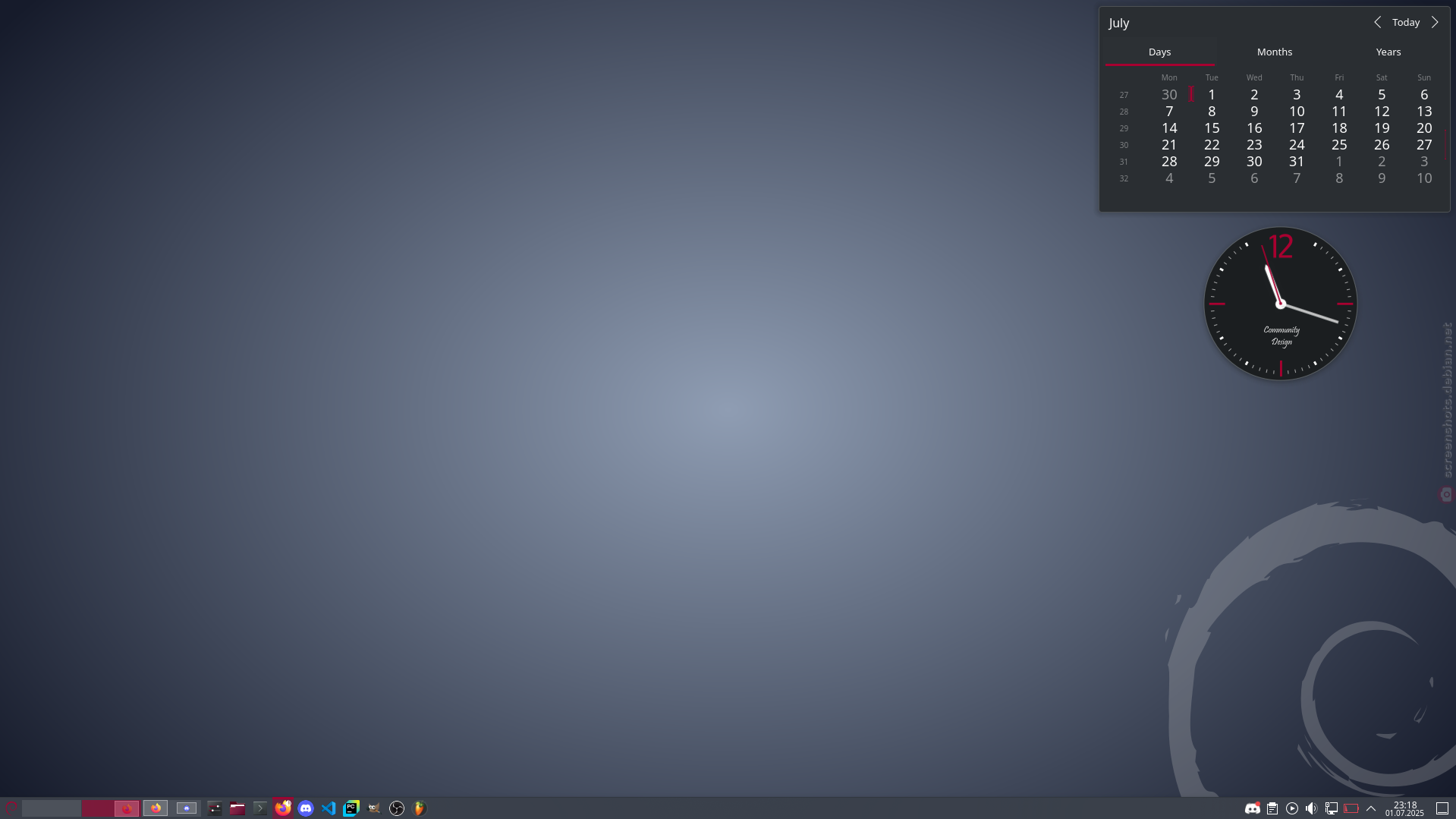Open the 23:18 digital clock
This screenshot has width=1456, height=819.
tap(1404, 808)
